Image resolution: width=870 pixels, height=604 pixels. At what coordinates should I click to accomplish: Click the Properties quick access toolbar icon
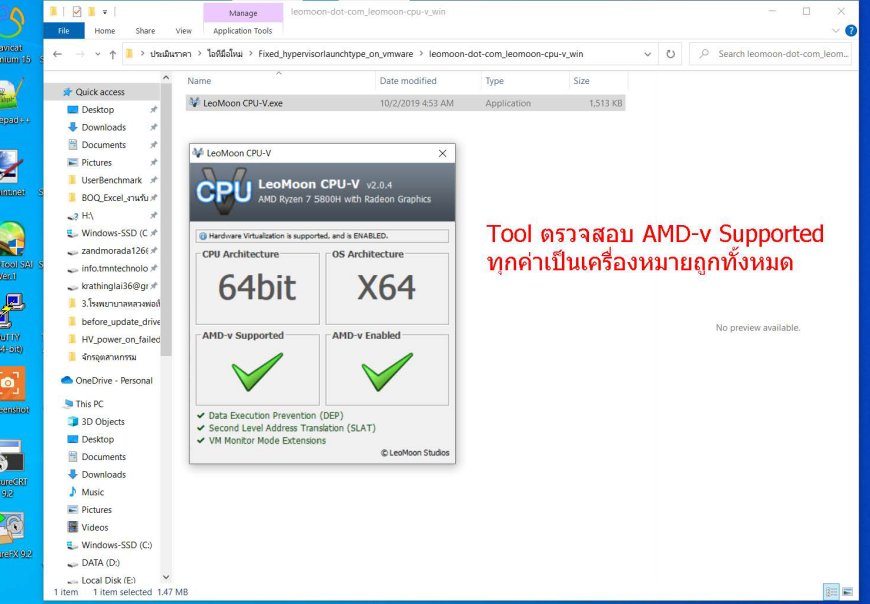point(77,11)
